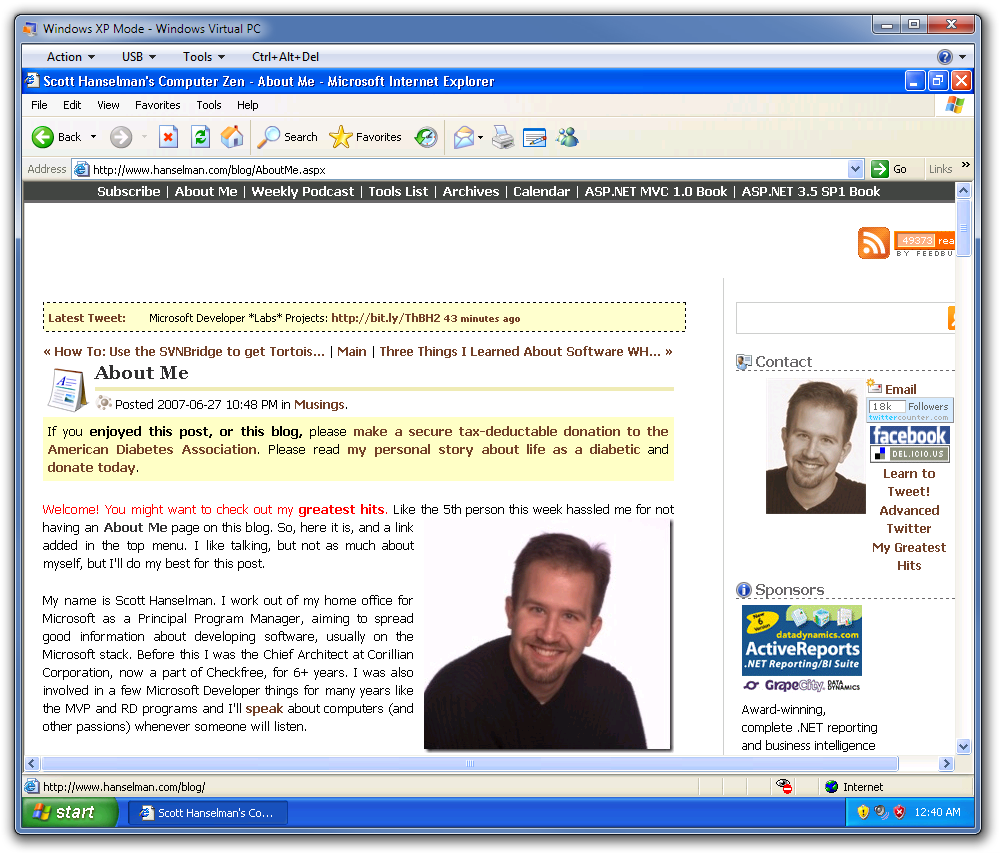Click the address bar URL field

(x=469, y=170)
